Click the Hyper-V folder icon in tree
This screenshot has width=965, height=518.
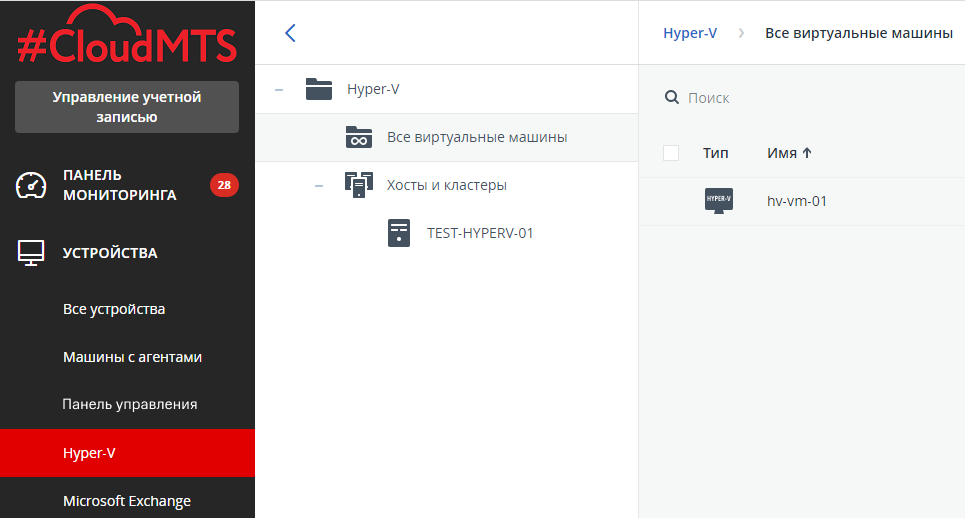(x=319, y=89)
